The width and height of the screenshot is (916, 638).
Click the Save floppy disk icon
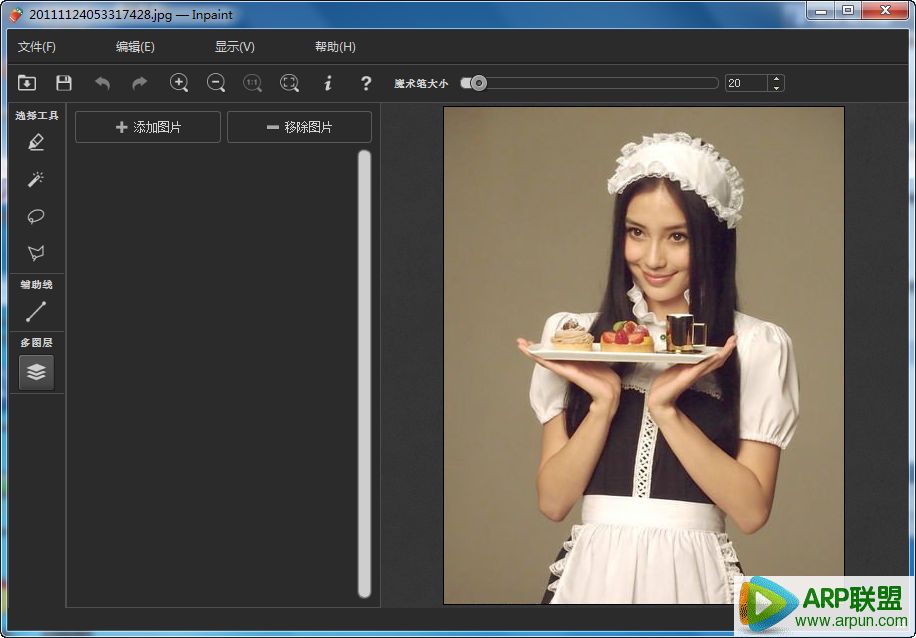64,83
